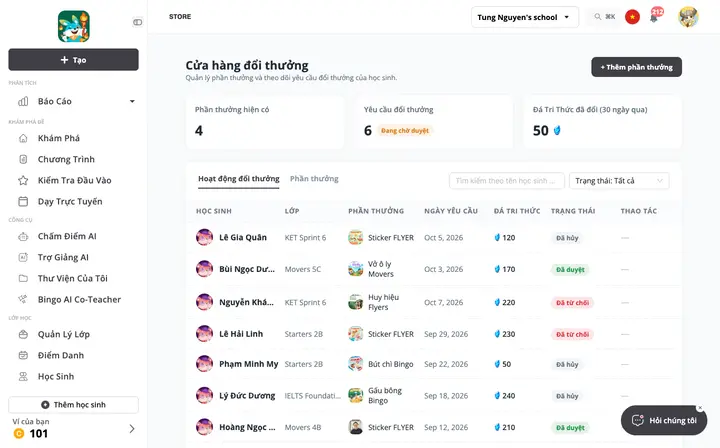Click Sticker FLYER thumbnail in Lê Gia Quân row
The height and width of the screenshot is (448, 720).
pos(355,237)
